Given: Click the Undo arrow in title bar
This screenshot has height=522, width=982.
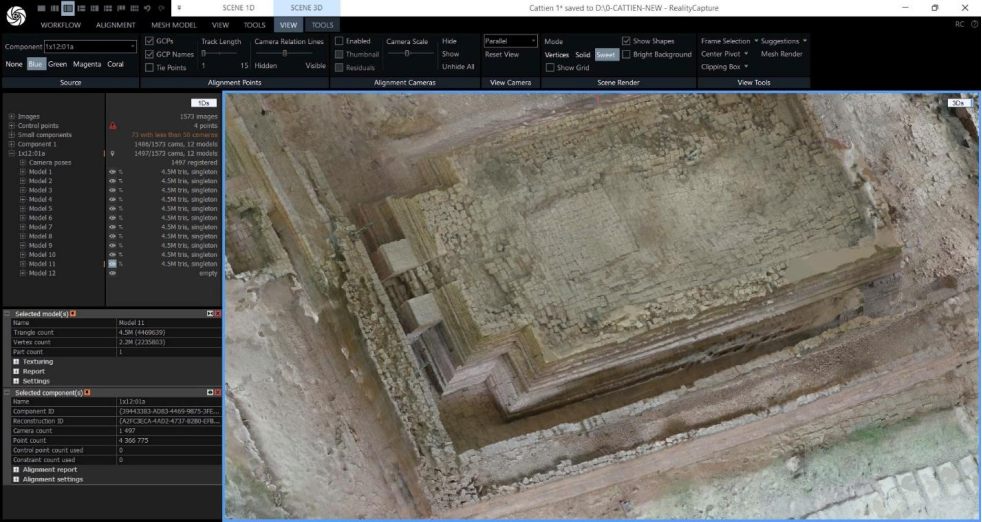Looking at the screenshot, I should tap(147, 8).
